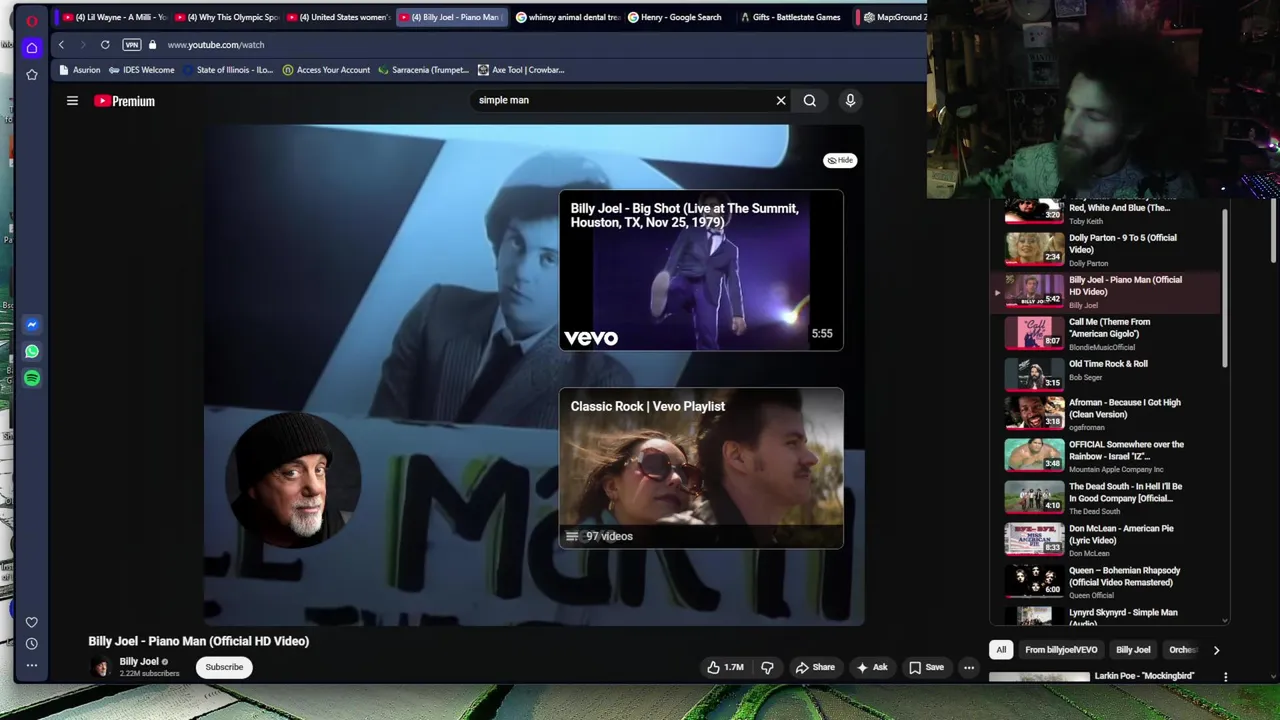Screen dimensions: 1280x720
Task: Open Messenger in the Opera sidebar
Action: 32,324
